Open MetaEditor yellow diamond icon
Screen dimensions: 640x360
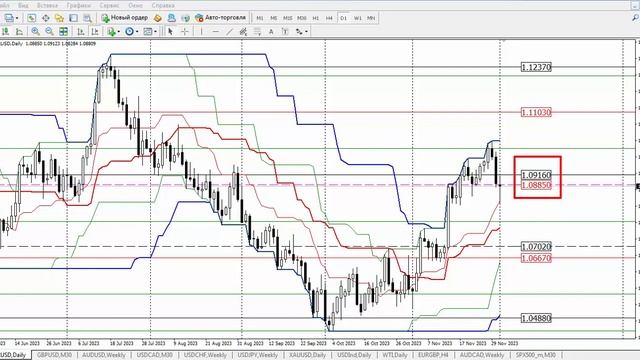(158, 18)
